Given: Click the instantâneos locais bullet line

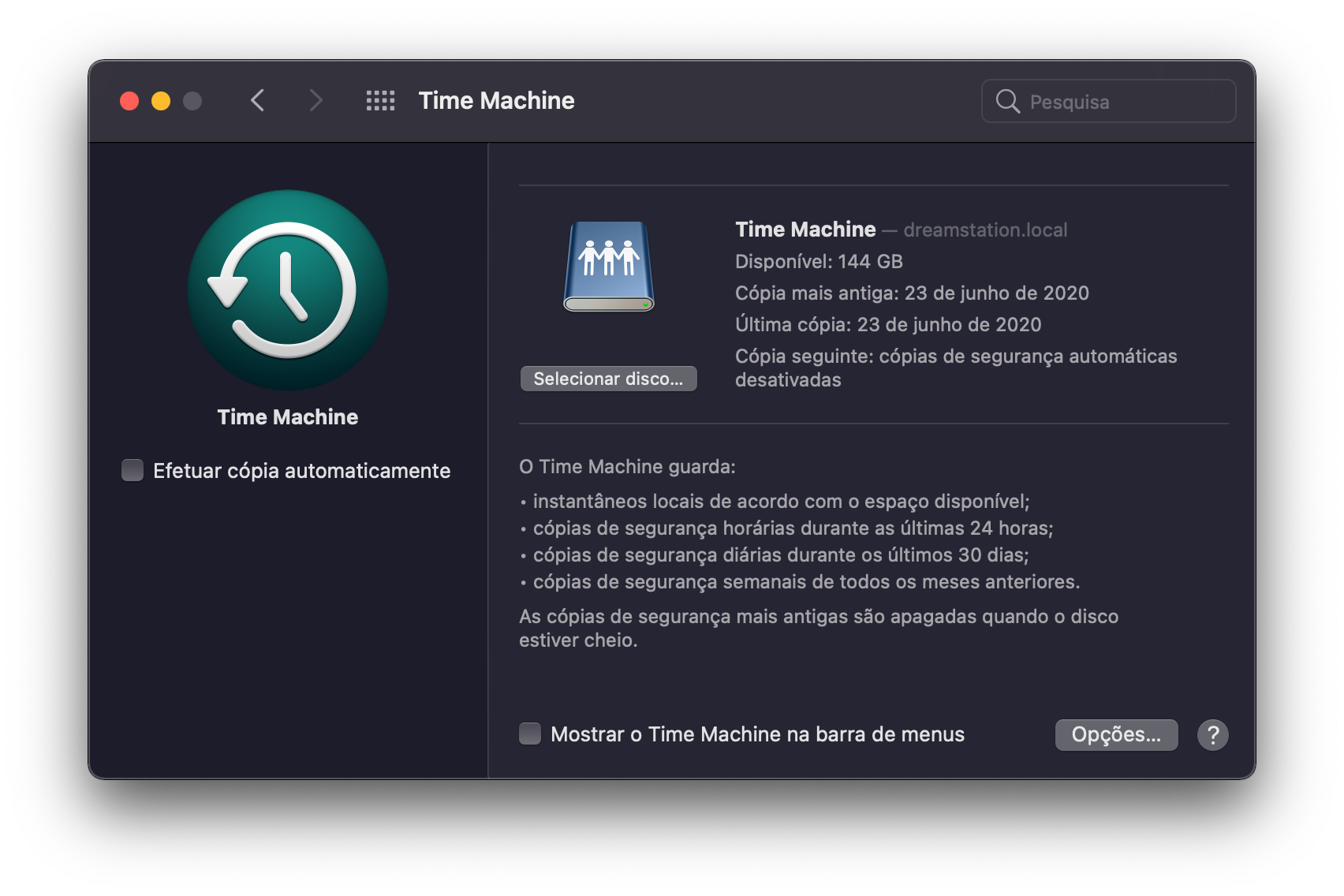Looking at the screenshot, I should pyautogui.click(x=775, y=501).
